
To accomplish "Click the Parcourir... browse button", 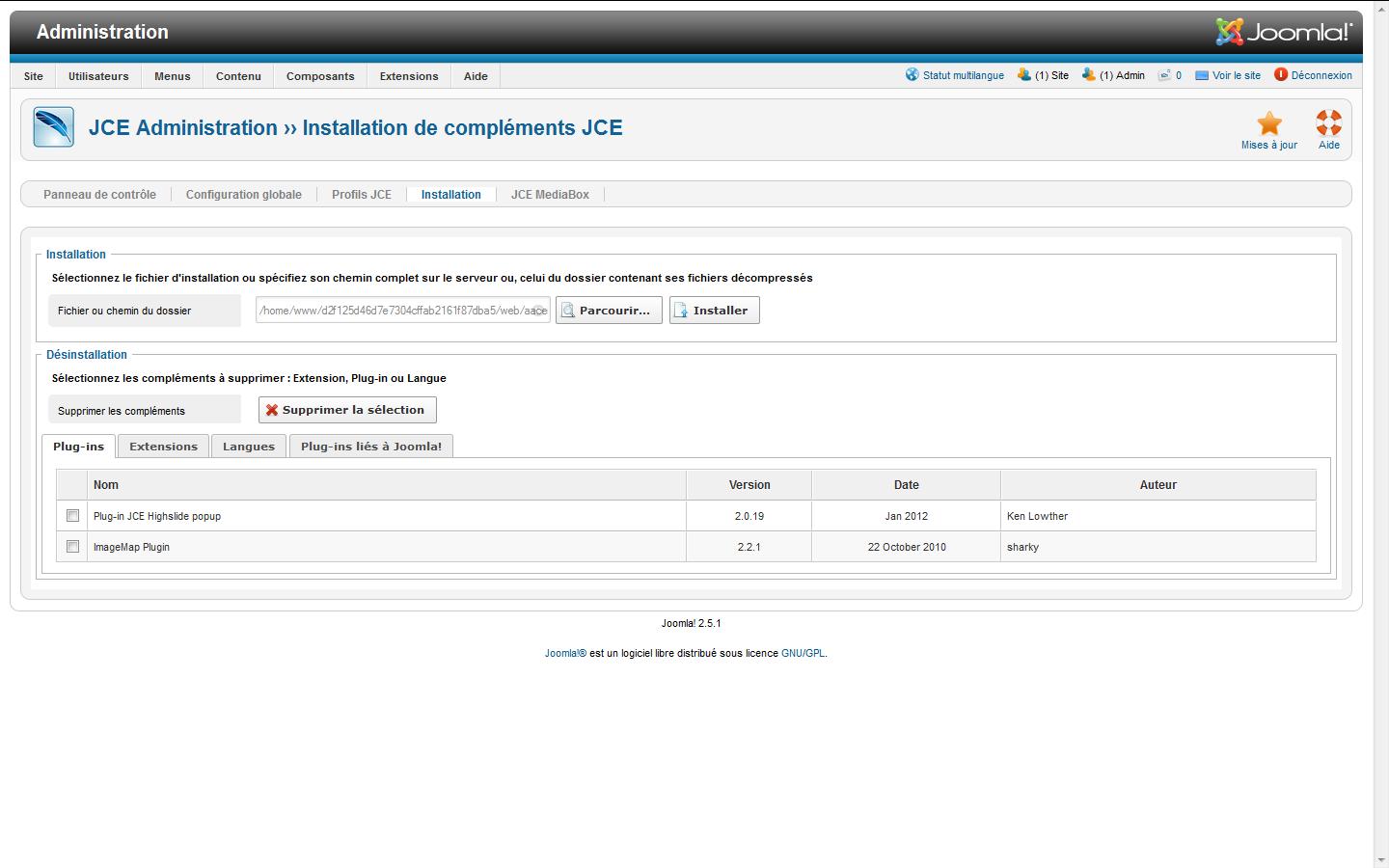I will click(x=609, y=311).
